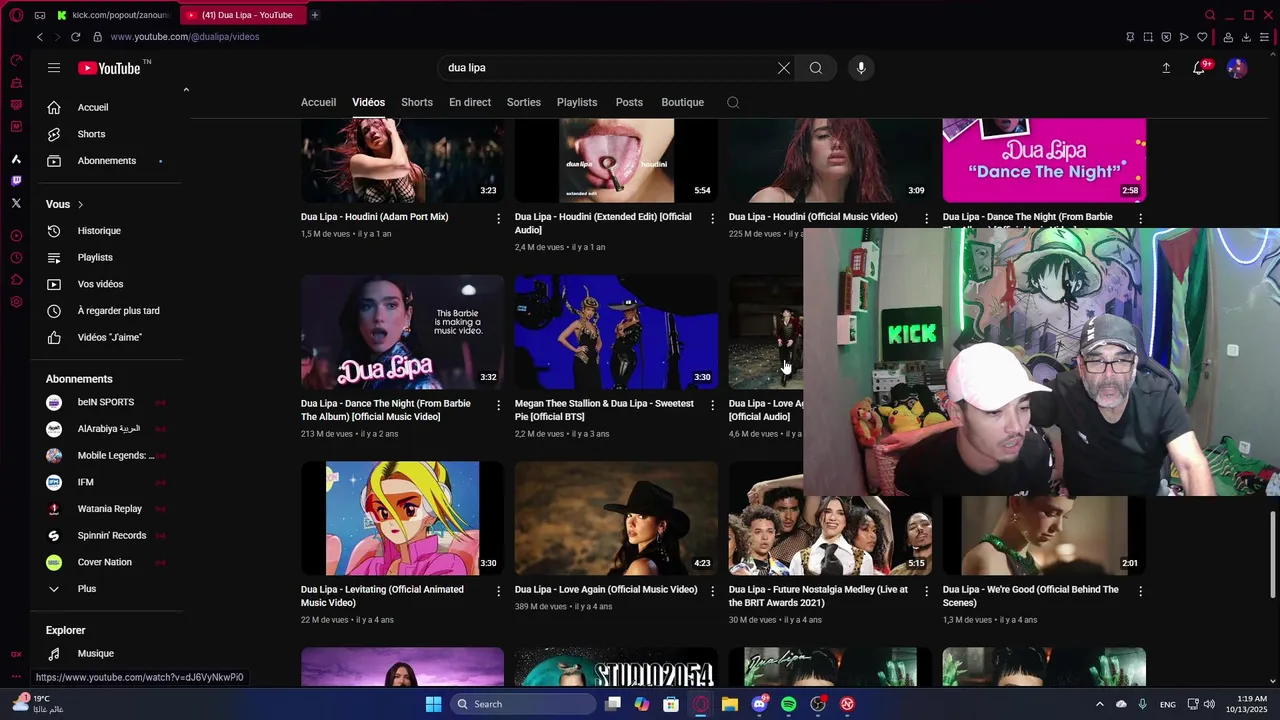Open Discord from the taskbar
The image size is (1280, 720).
pos(759,704)
